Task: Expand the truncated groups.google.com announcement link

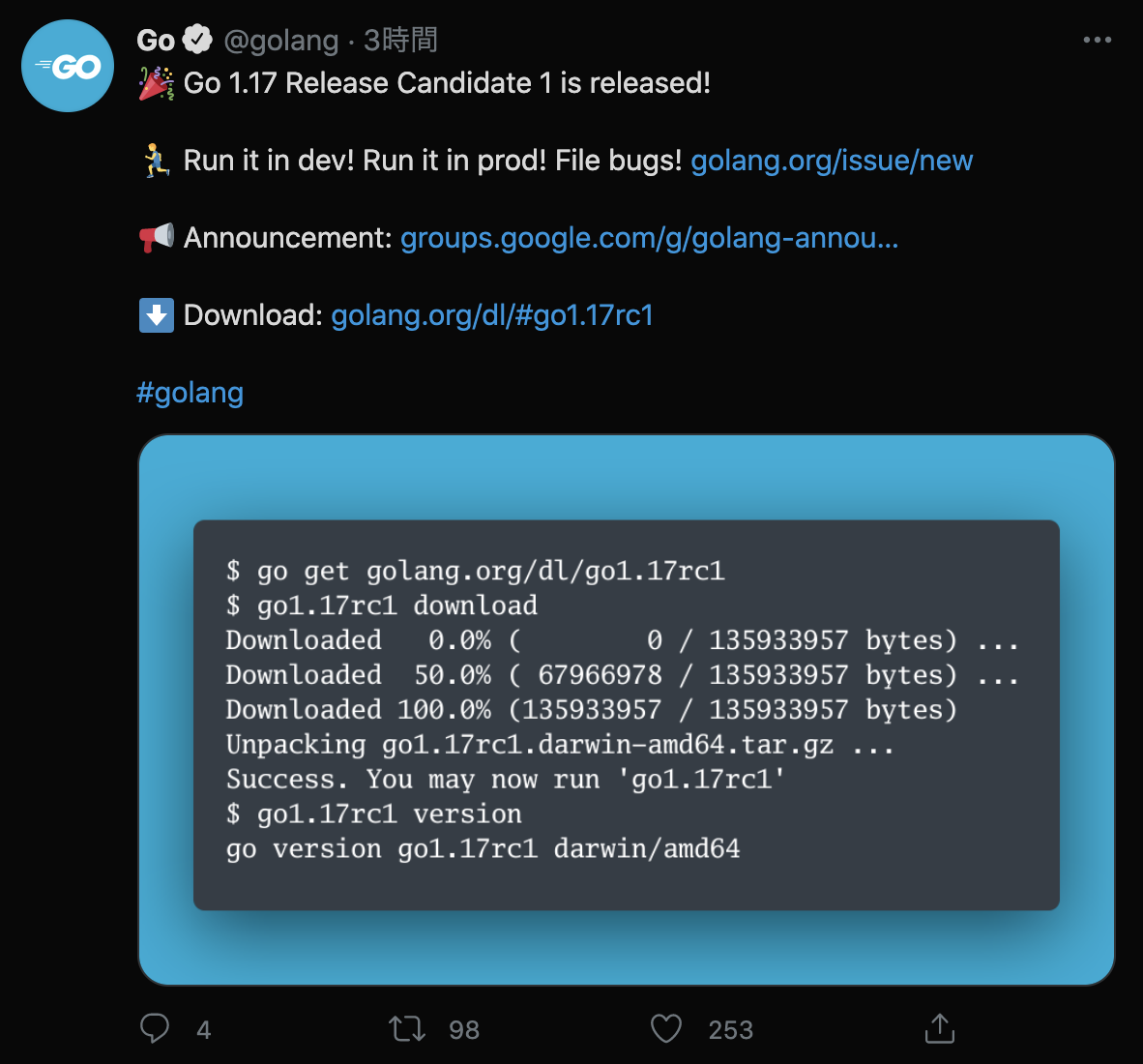Action: (x=649, y=238)
